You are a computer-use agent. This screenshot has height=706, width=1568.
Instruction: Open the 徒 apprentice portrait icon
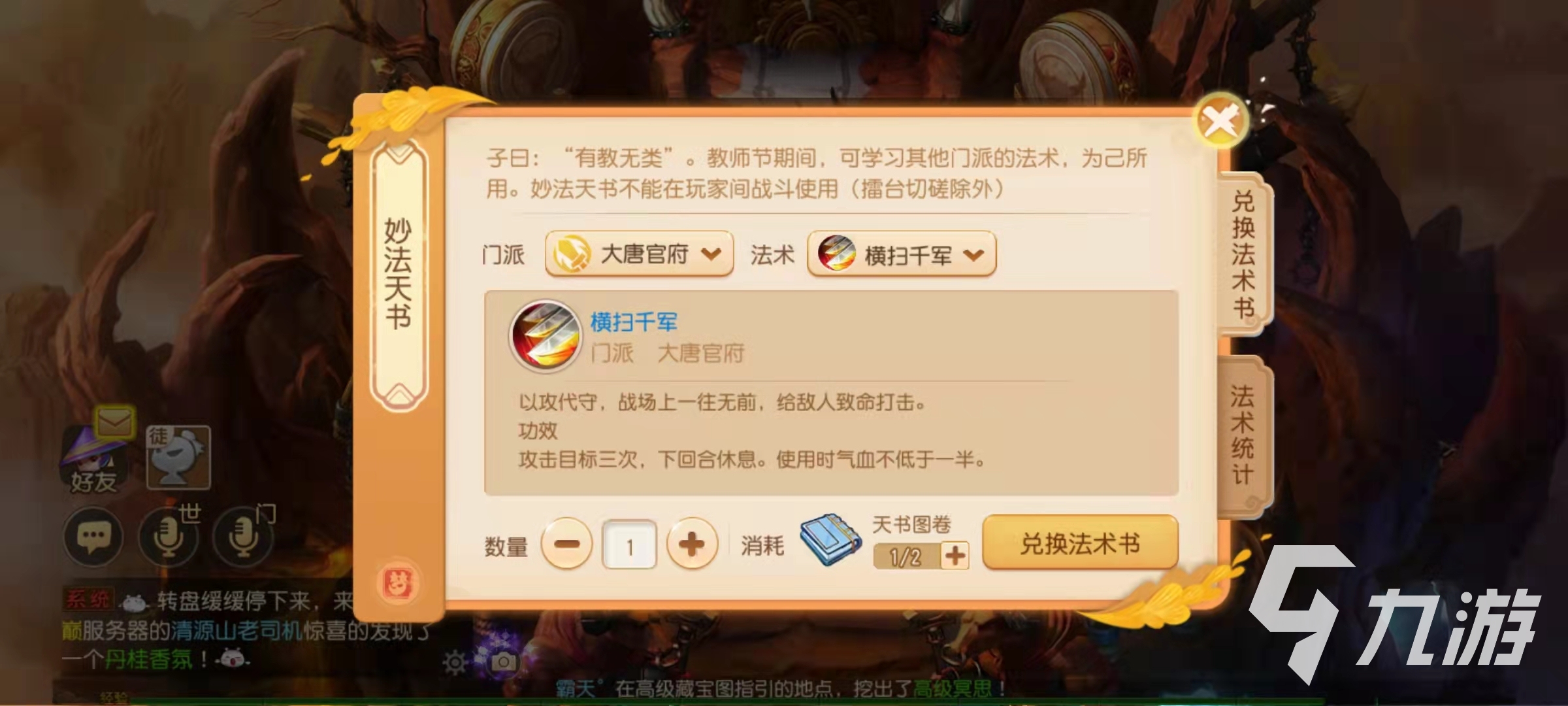[x=178, y=458]
